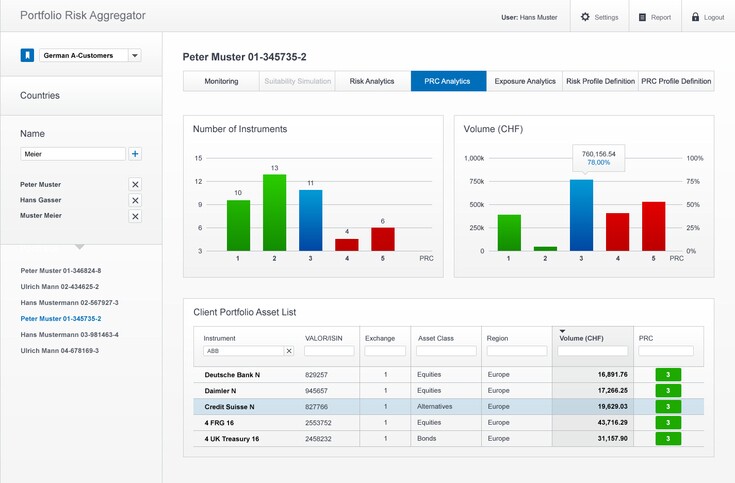Remove Hans Gasser from name list
Screen dimensions: 735x483
(x=135, y=201)
